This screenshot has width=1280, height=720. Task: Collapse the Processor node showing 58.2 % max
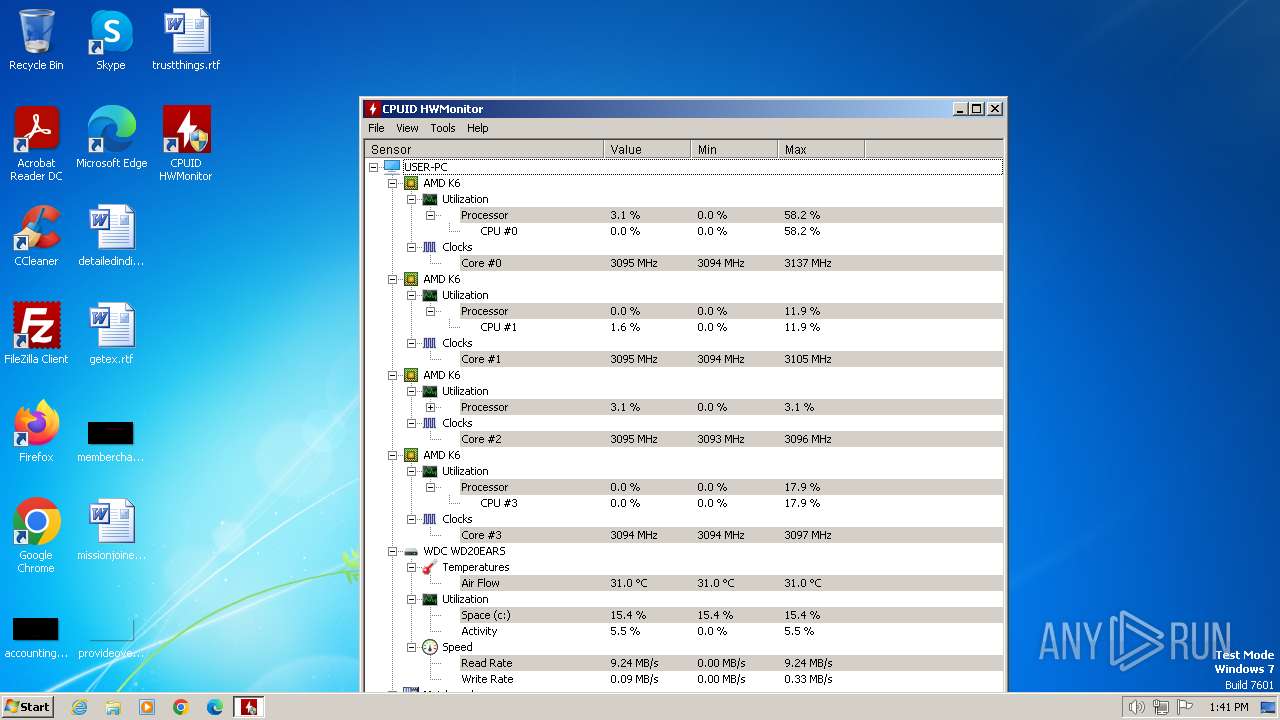431,215
